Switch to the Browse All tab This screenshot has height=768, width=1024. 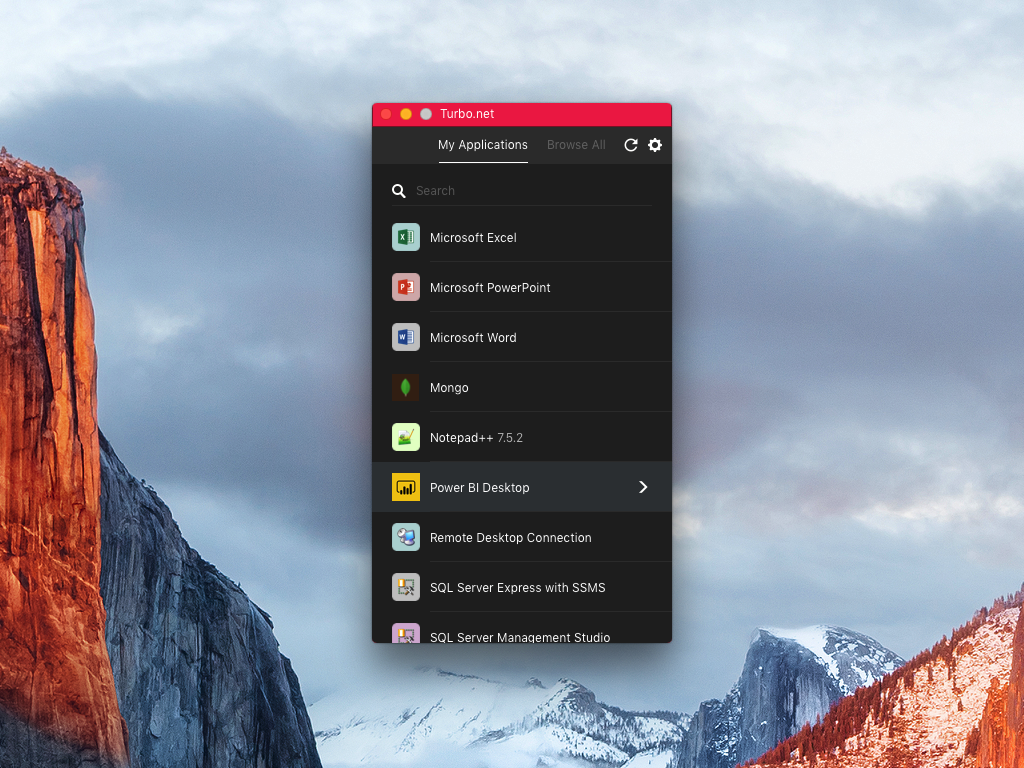pos(576,144)
